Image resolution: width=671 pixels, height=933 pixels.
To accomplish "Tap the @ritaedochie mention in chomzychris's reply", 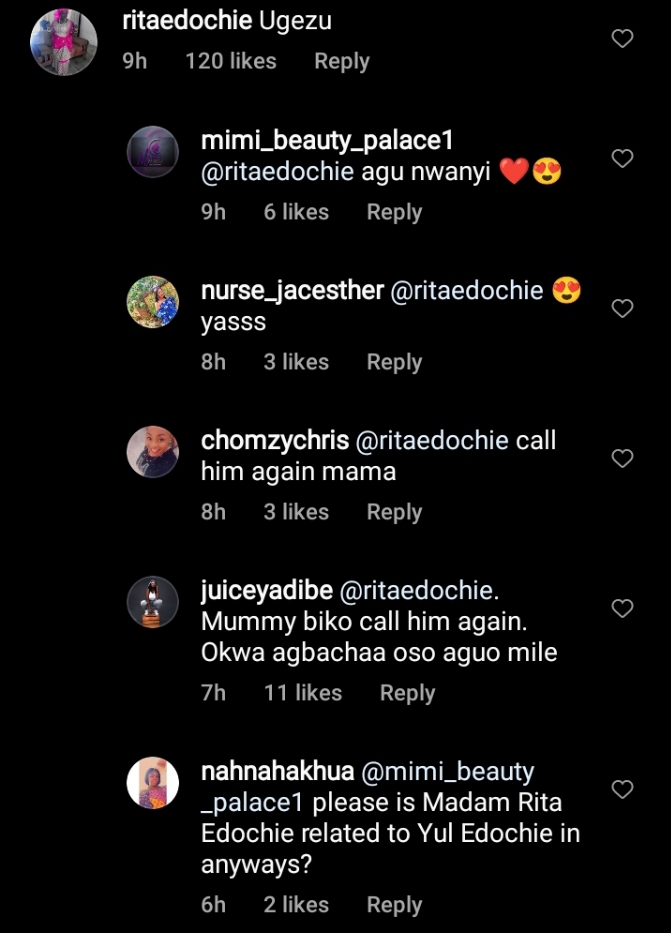I will click(x=432, y=441).
